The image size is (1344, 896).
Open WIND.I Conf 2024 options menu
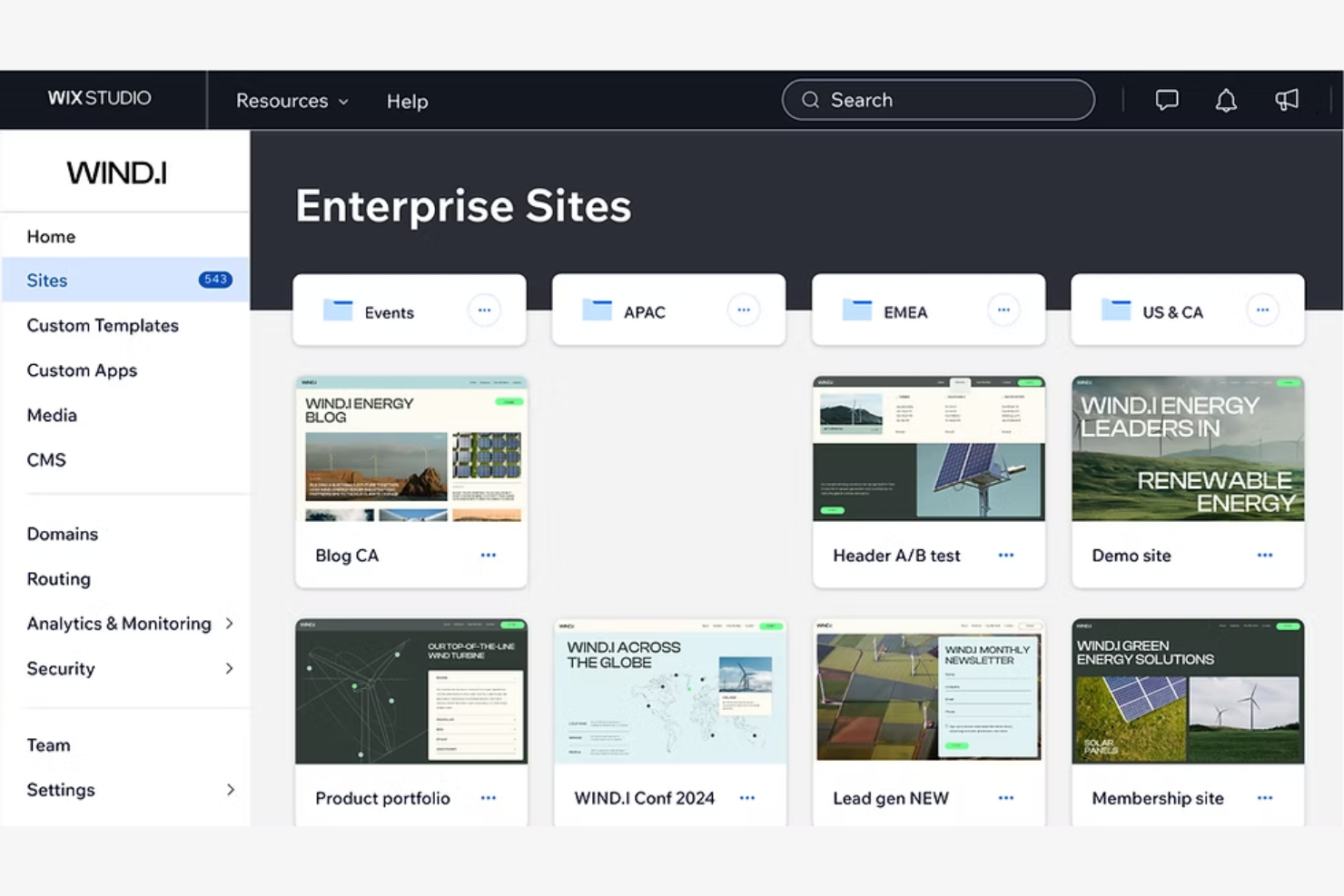click(x=747, y=798)
